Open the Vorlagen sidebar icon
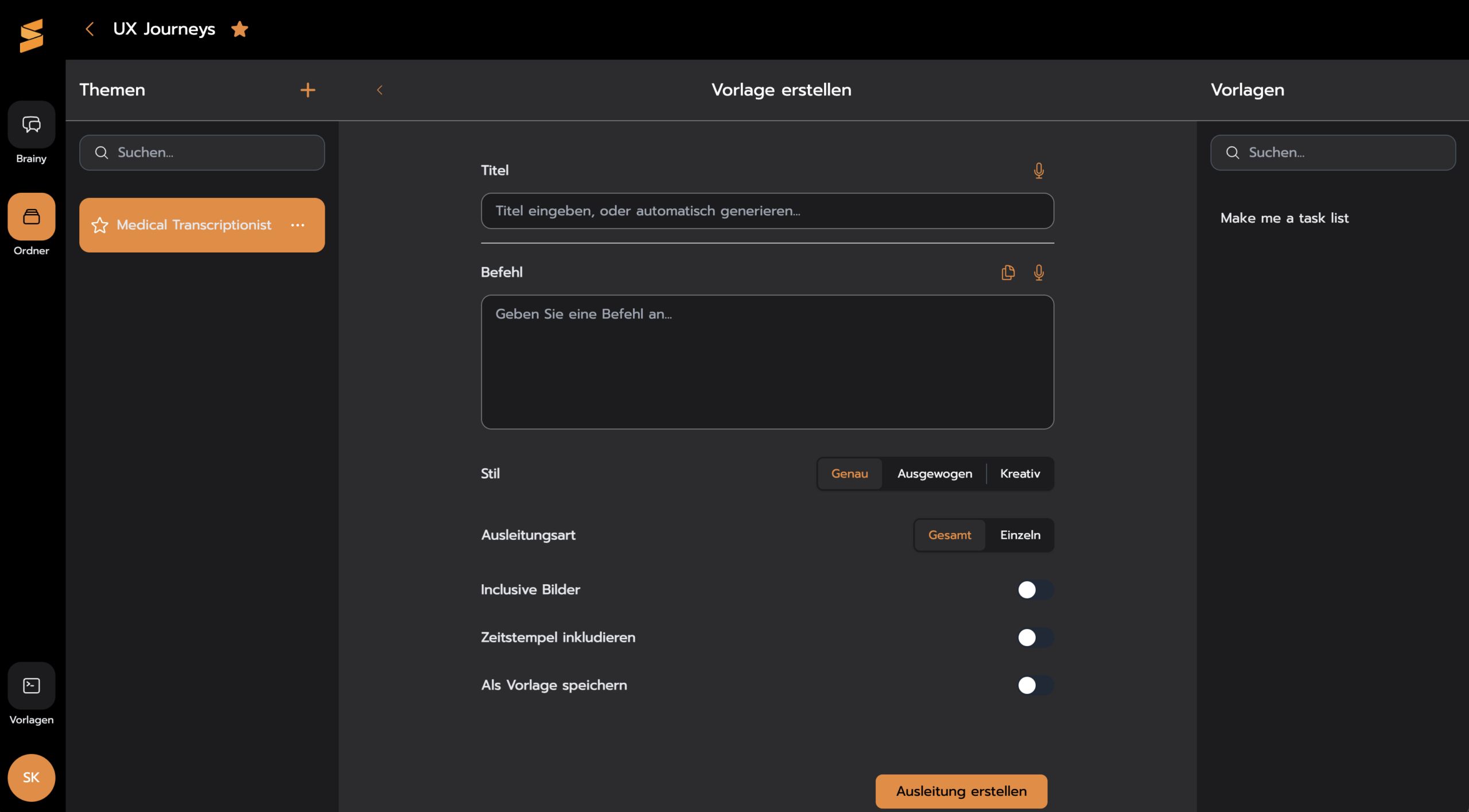 pyautogui.click(x=31, y=685)
